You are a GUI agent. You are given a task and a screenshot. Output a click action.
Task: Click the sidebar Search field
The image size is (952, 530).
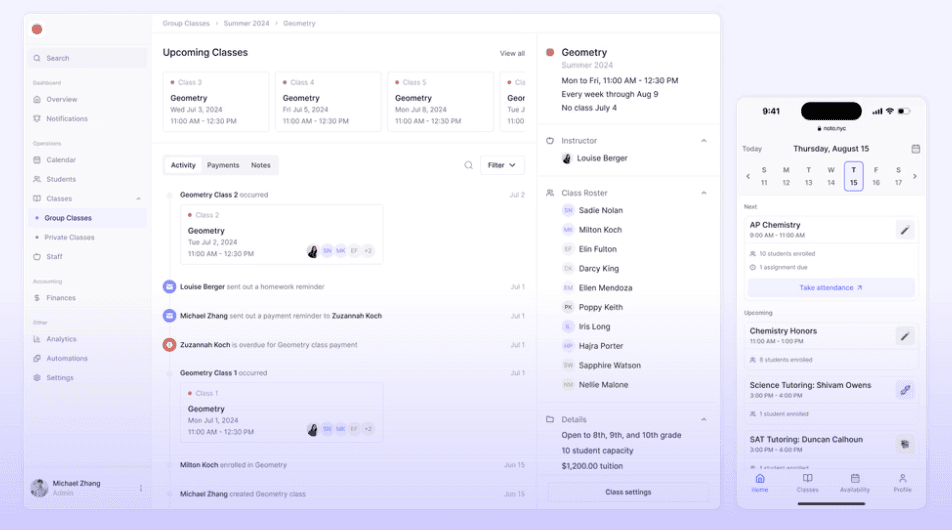click(x=87, y=58)
